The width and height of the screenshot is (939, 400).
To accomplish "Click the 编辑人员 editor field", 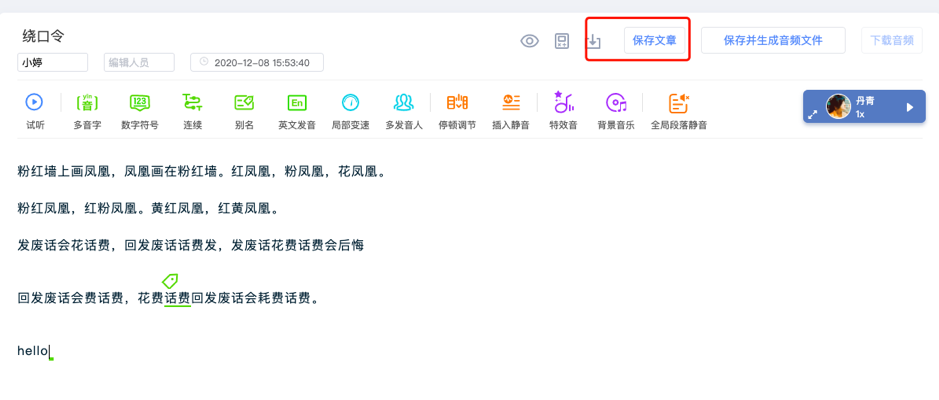I will point(139,62).
